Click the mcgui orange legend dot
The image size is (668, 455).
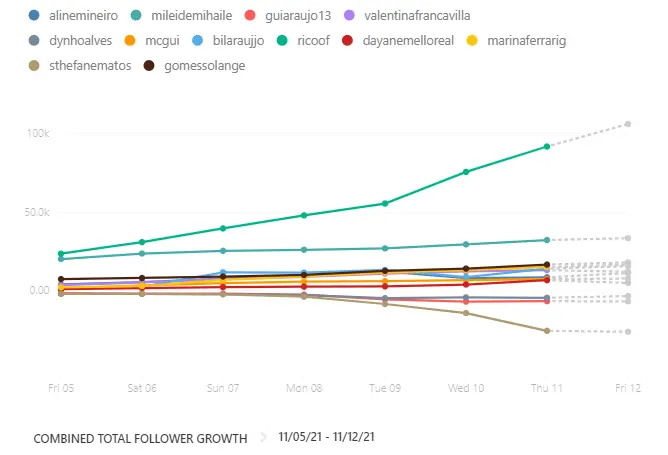click(x=129, y=41)
